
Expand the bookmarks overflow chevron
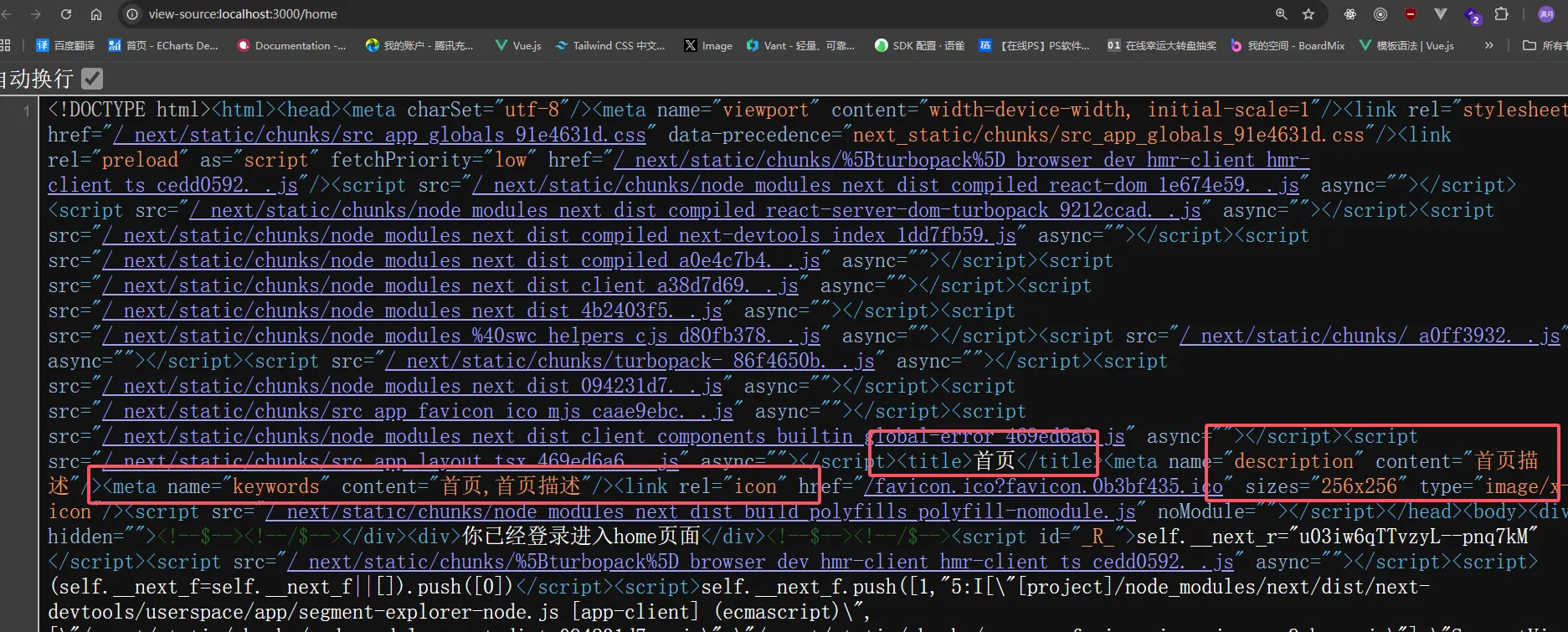click(1488, 45)
